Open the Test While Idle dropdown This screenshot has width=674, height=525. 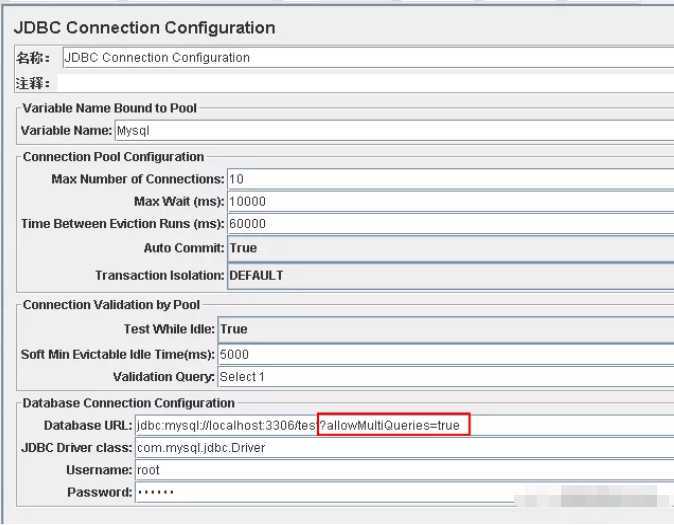pos(446,330)
